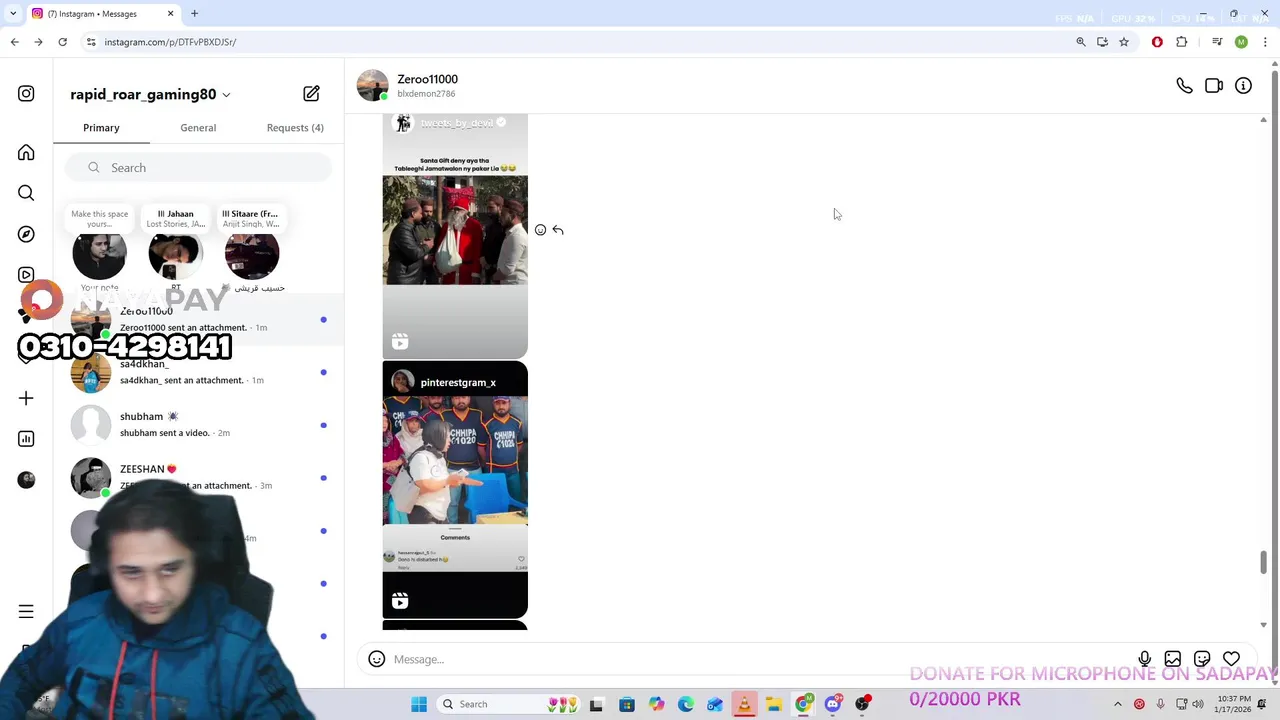Open the Instagram logo home link

coord(26,94)
